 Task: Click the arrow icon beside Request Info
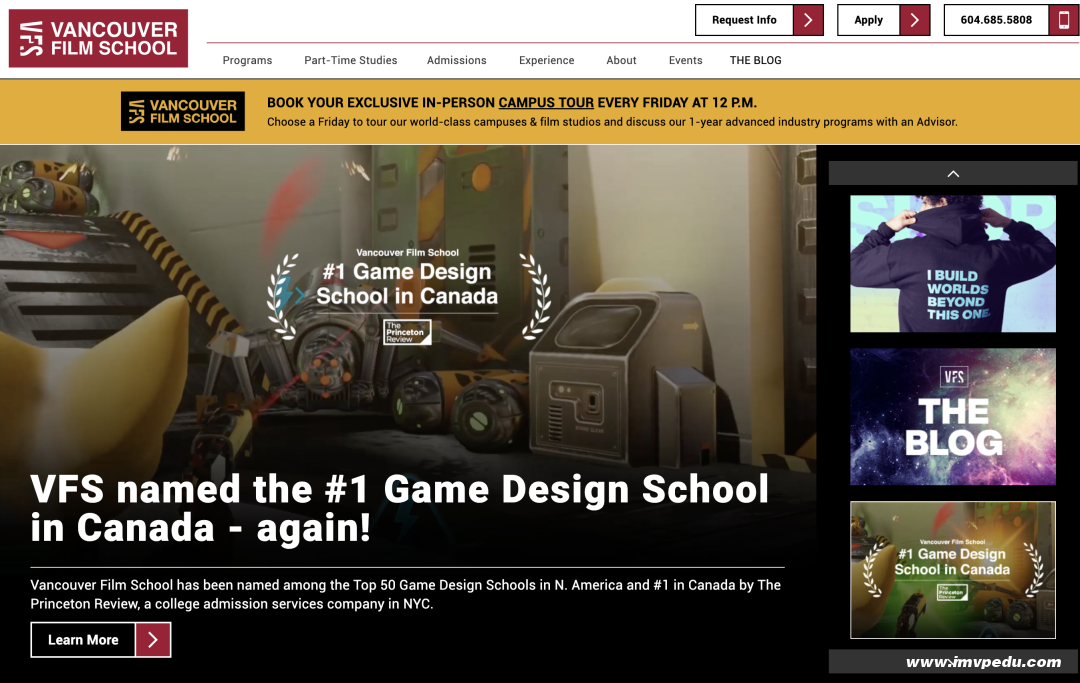pos(808,20)
